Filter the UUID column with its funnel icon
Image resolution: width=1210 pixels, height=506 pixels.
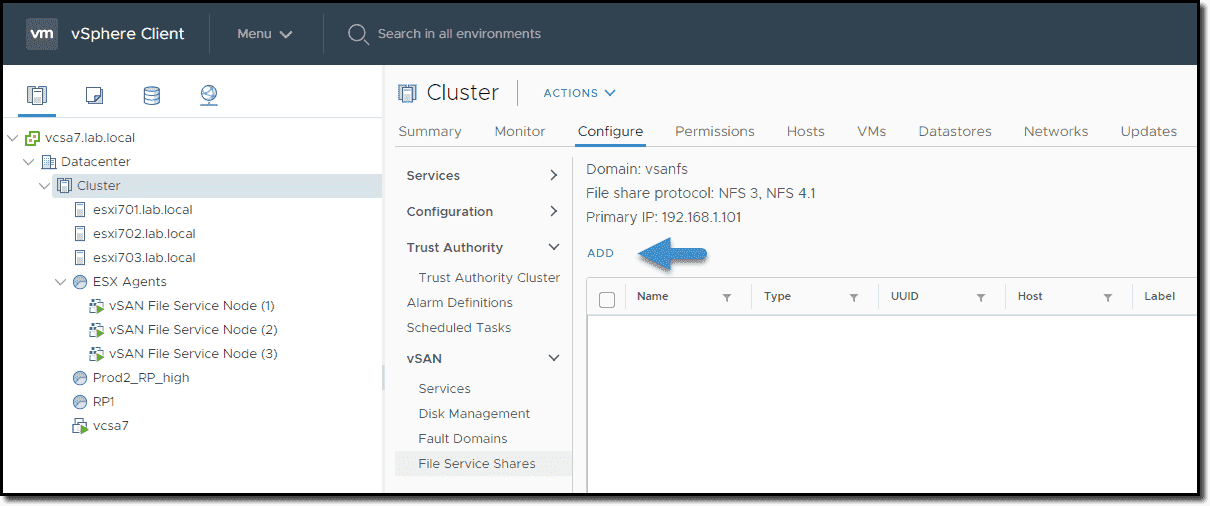click(981, 297)
